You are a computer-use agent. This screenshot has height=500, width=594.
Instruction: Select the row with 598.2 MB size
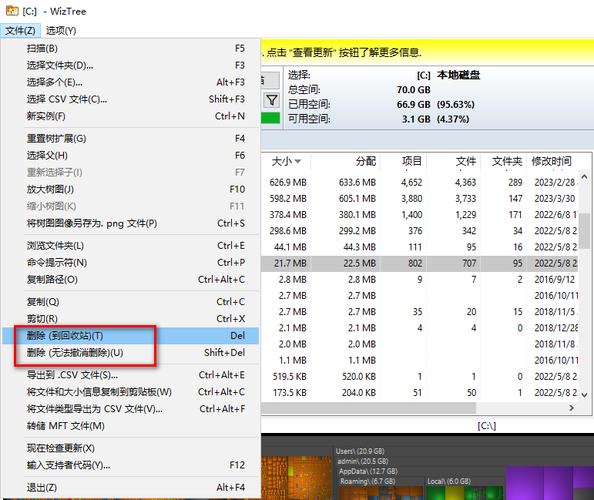(420, 198)
